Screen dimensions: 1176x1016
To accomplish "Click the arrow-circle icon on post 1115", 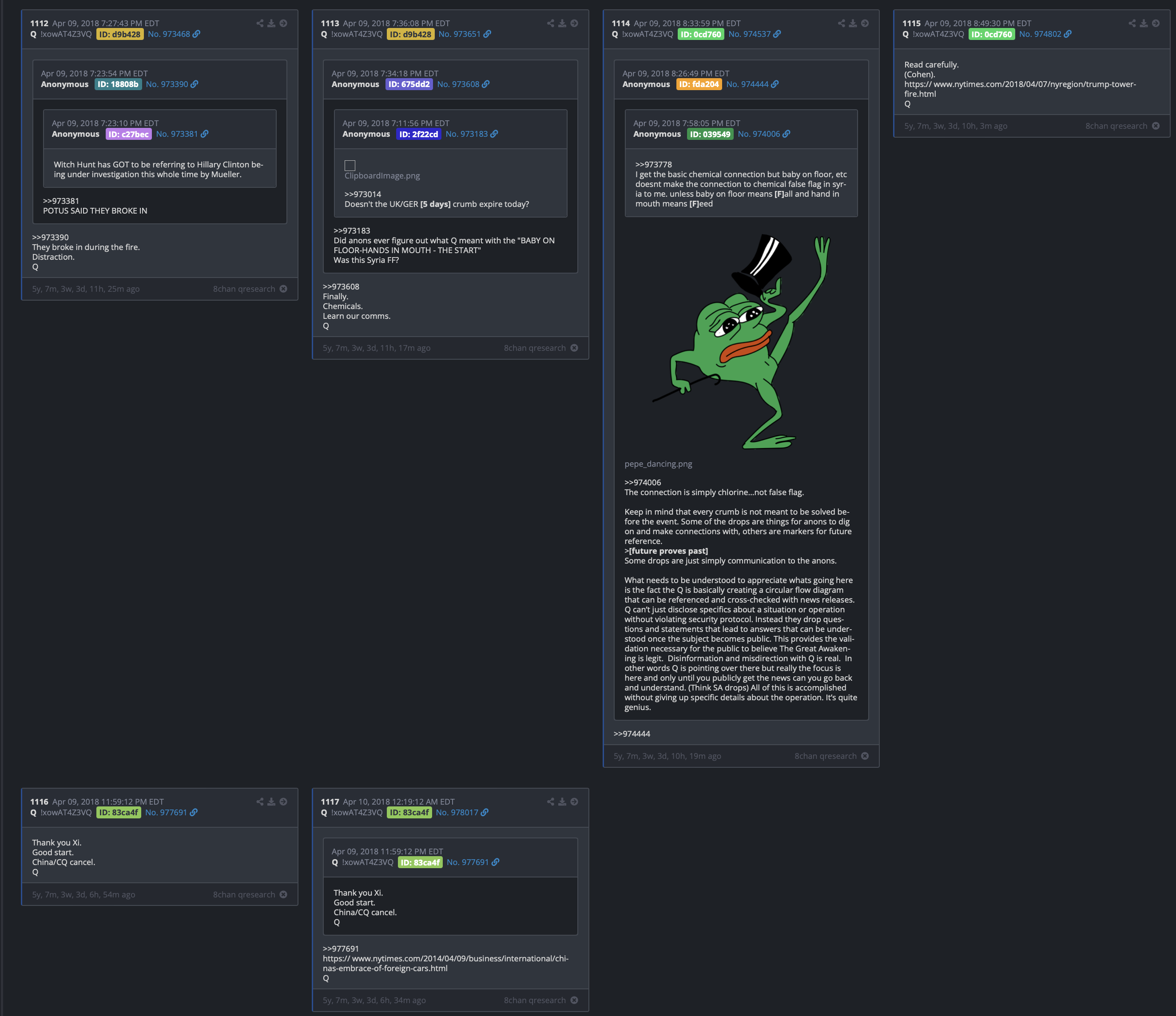I will (1156, 23).
